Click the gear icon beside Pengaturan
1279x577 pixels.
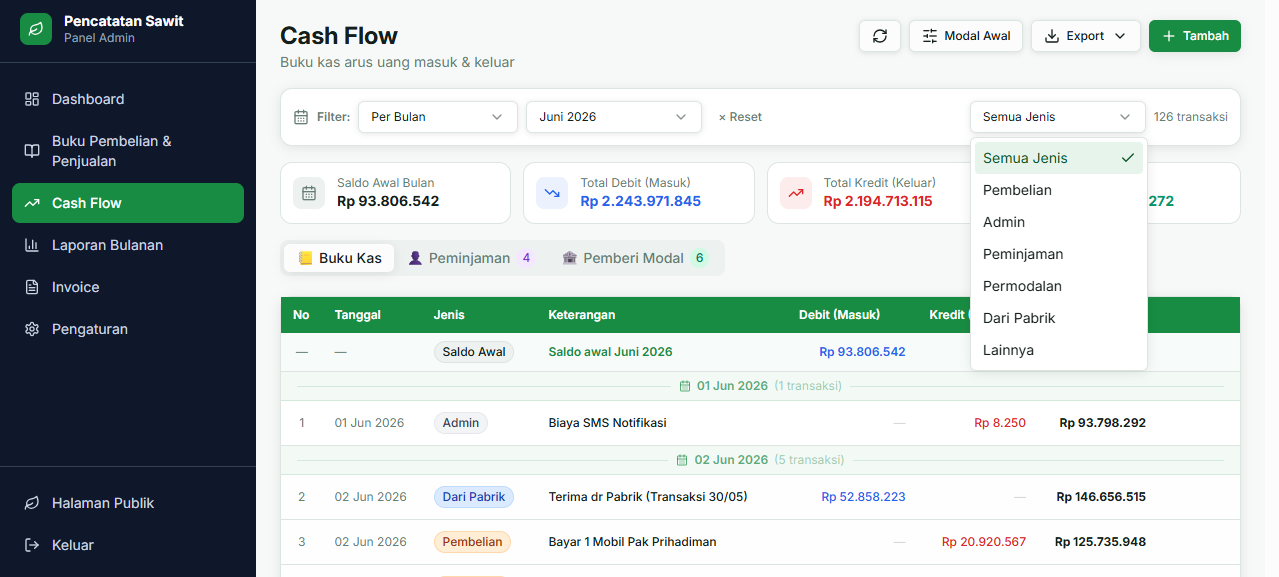tap(32, 329)
